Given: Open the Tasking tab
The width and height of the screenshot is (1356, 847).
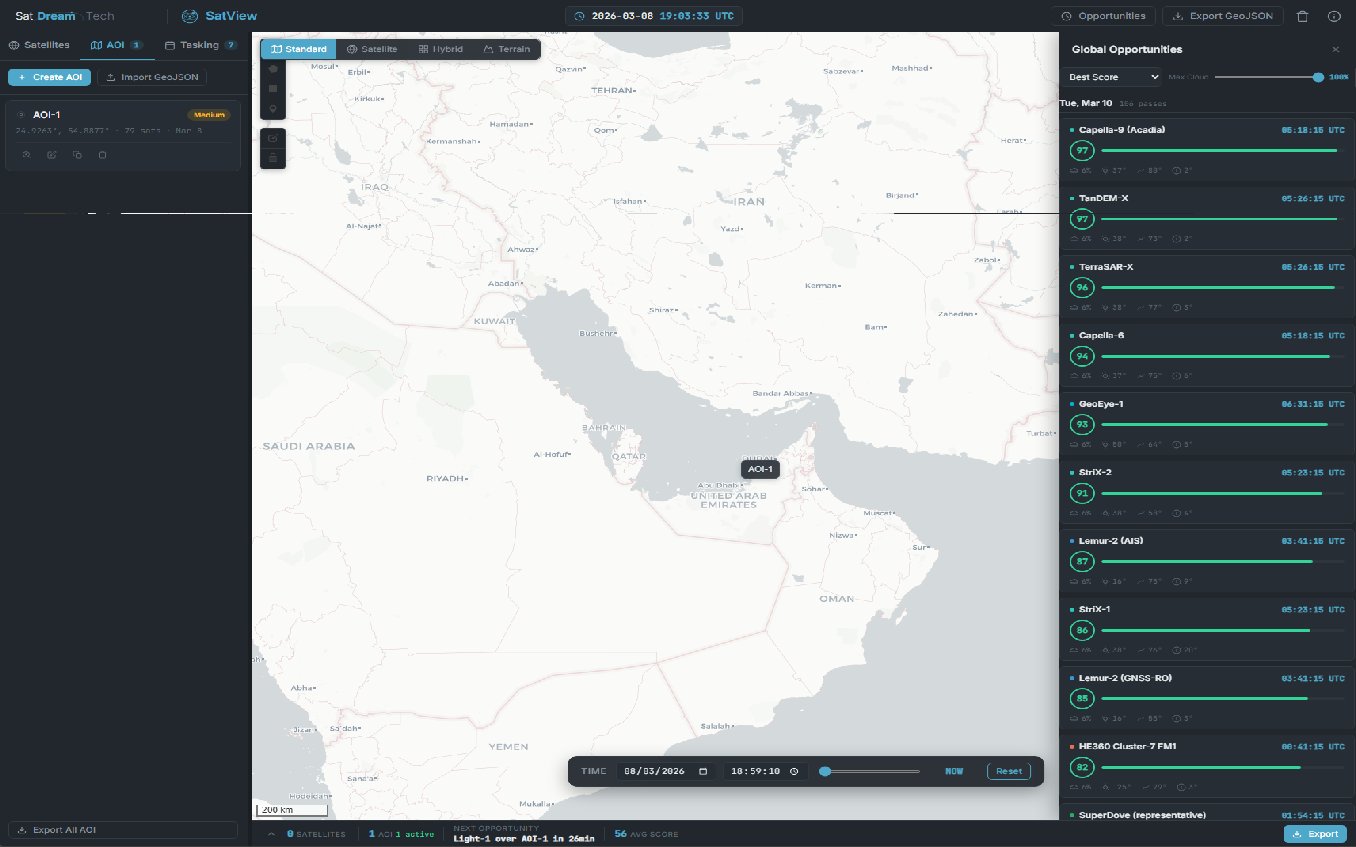Looking at the screenshot, I should pos(200,45).
